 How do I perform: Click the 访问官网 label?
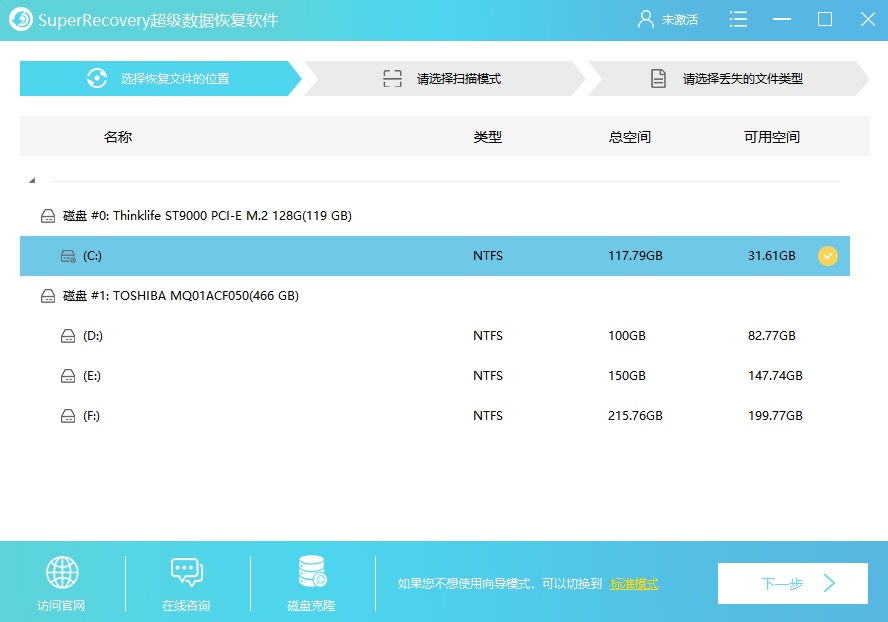tap(61, 606)
